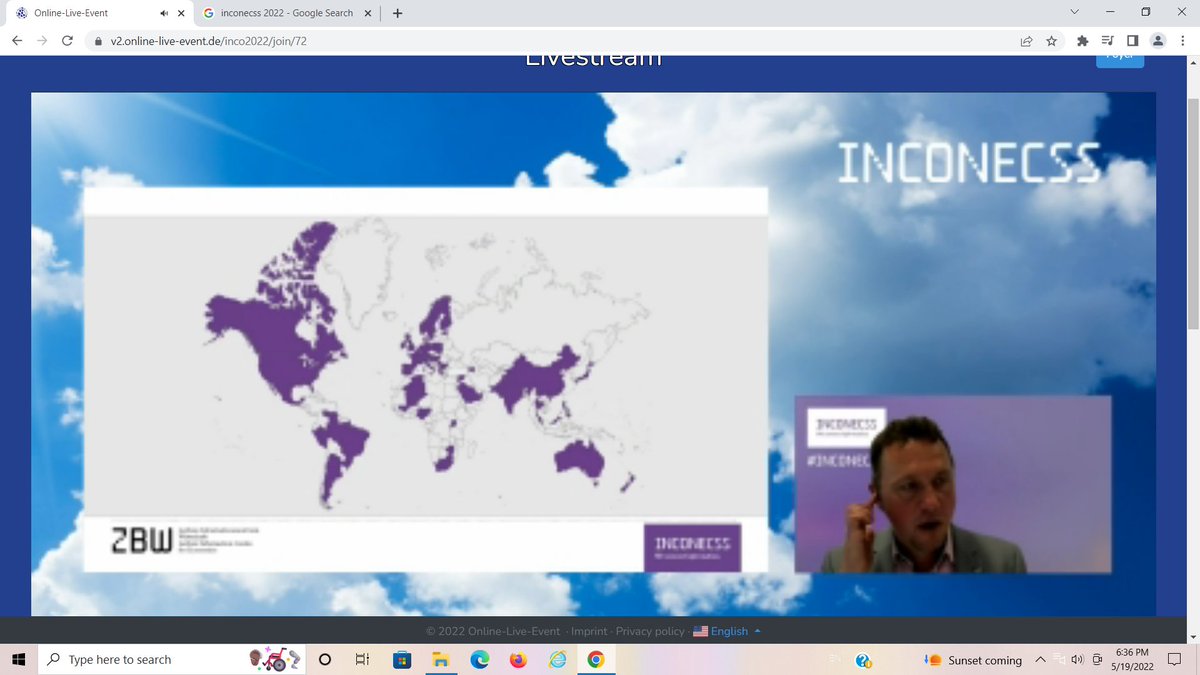1200x675 pixels.
Task: Click the world map slide in the livestream
Action: coord(425,379)
